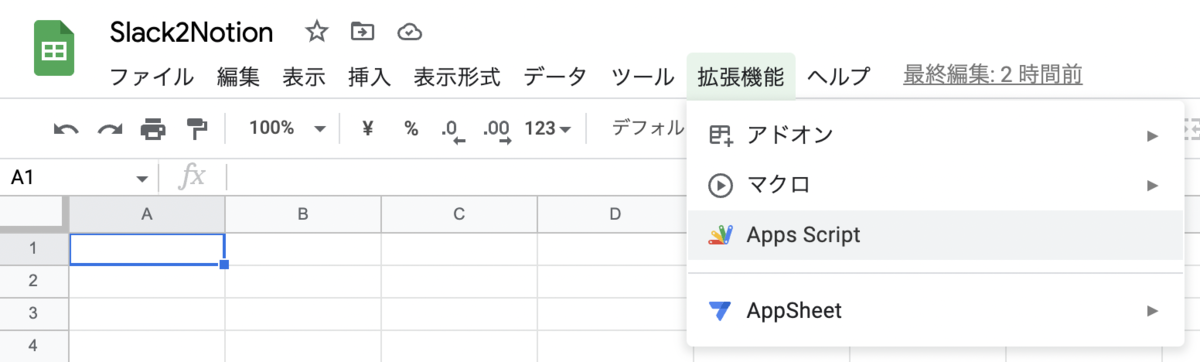Check the cloud save status icon

[410, 32]
